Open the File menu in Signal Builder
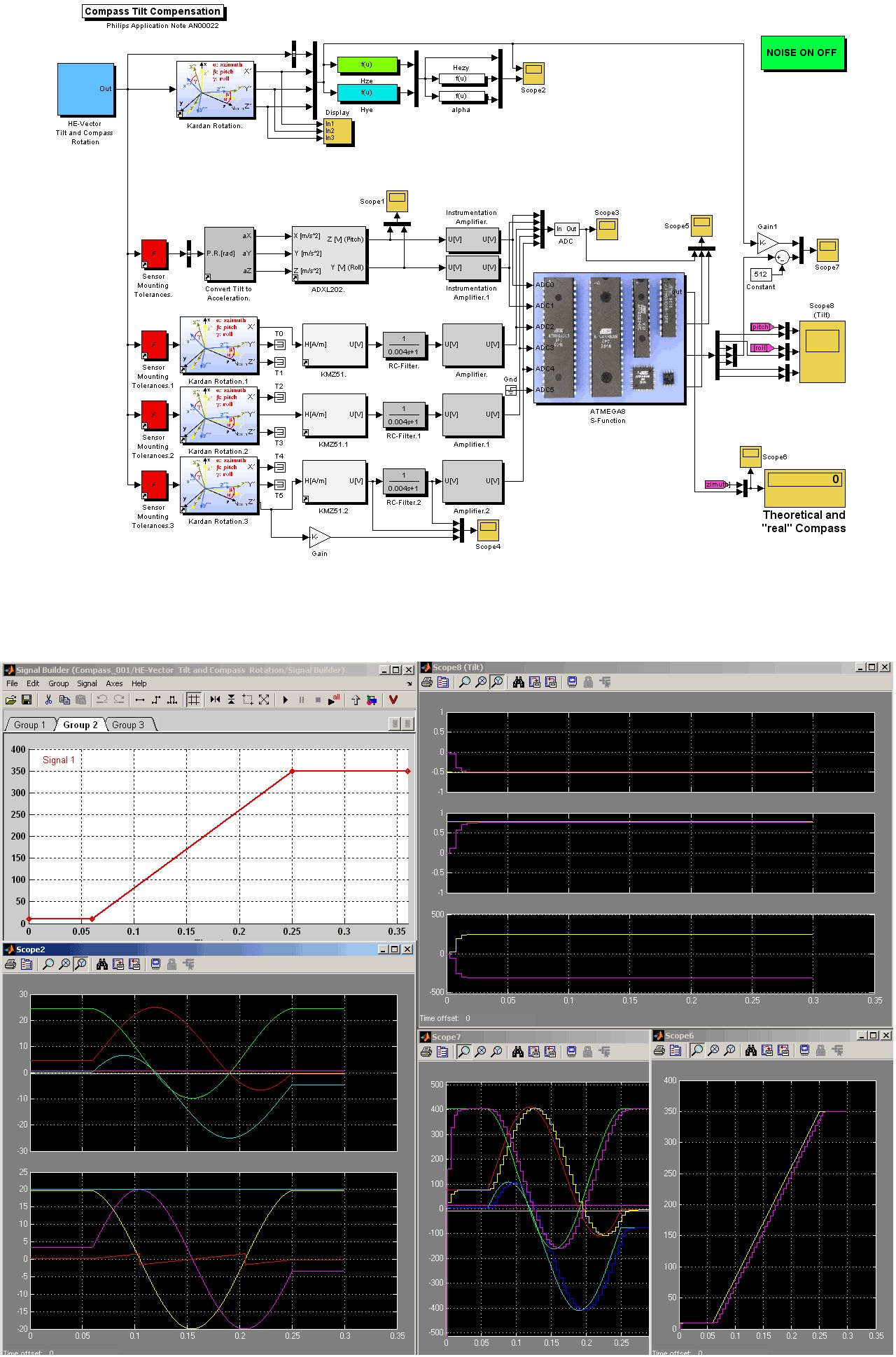 (12, 683)
